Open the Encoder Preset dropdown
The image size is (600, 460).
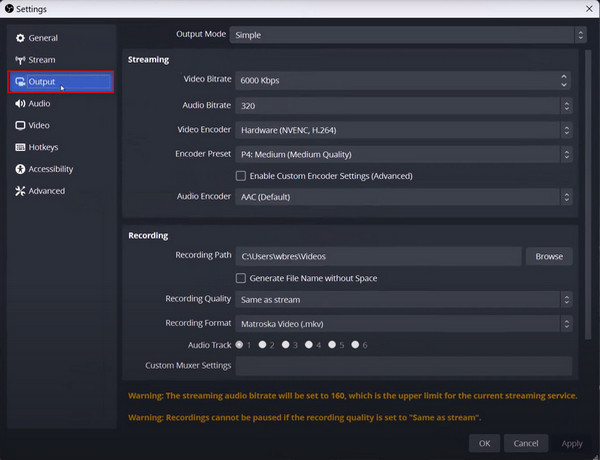coord(404,155)
